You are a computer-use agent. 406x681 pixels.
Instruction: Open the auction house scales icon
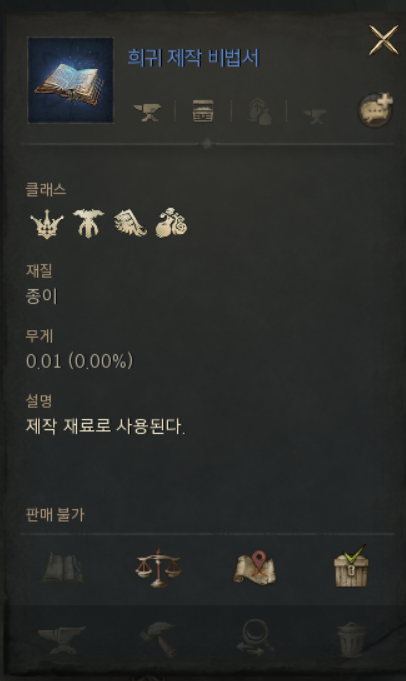158,568
